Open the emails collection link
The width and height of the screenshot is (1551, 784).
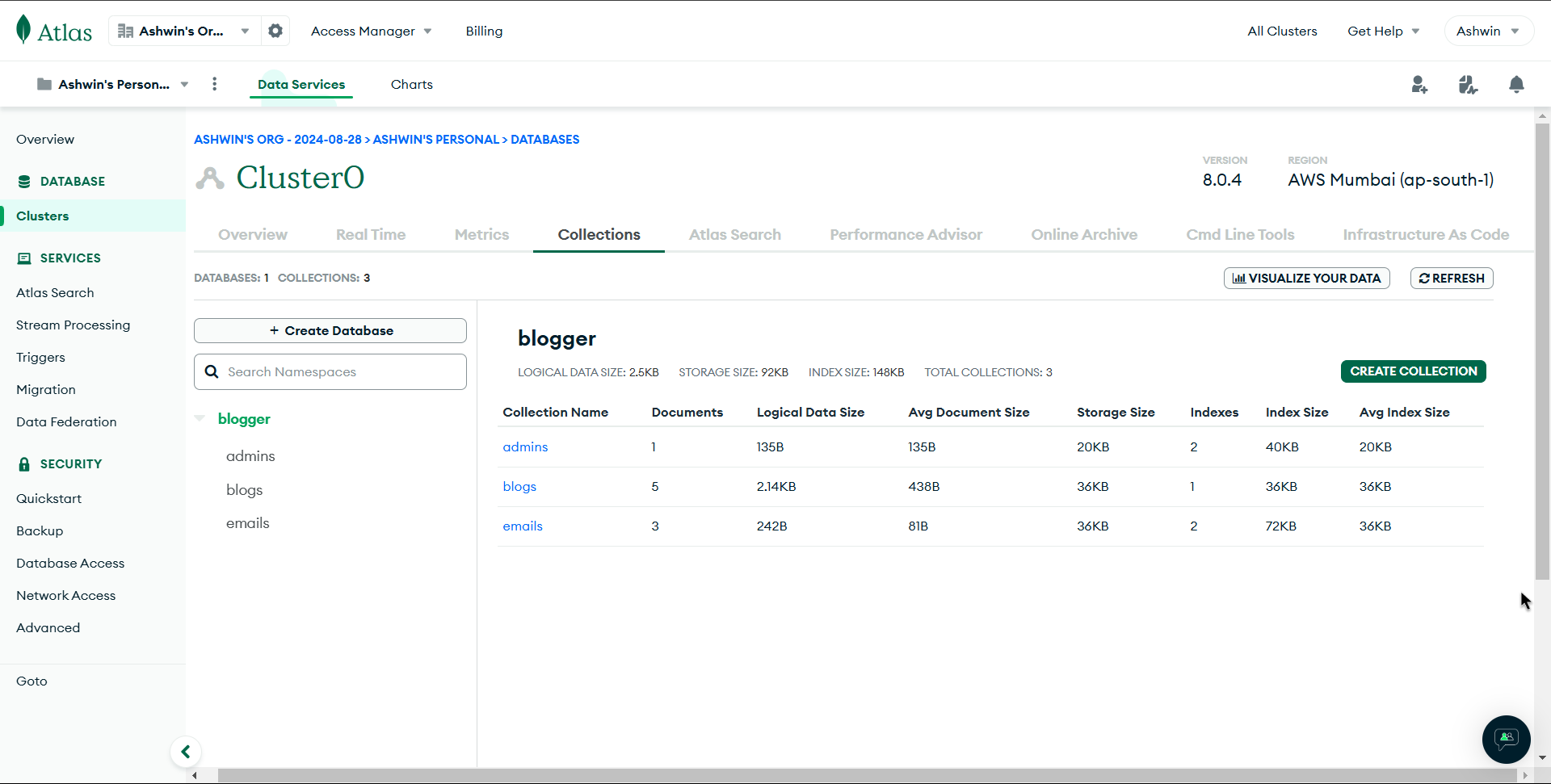click(x=523, y=526)
